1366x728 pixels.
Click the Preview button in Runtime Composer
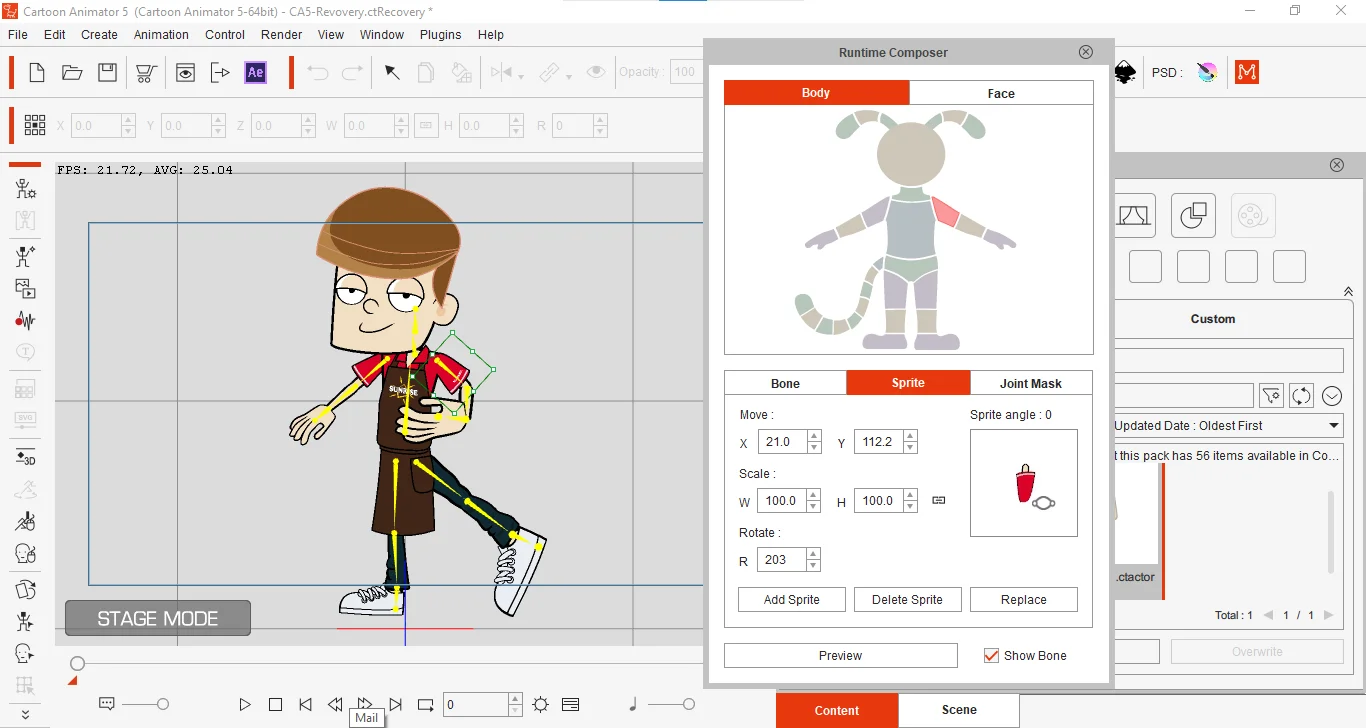[x=840, y=655]
